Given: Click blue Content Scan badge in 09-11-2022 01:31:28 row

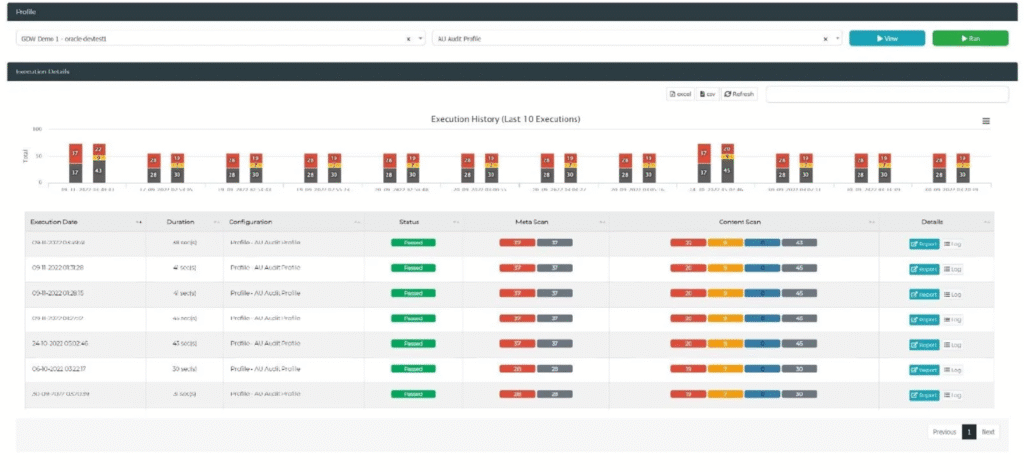Looking at the screenshot, I should pos(762,268).
